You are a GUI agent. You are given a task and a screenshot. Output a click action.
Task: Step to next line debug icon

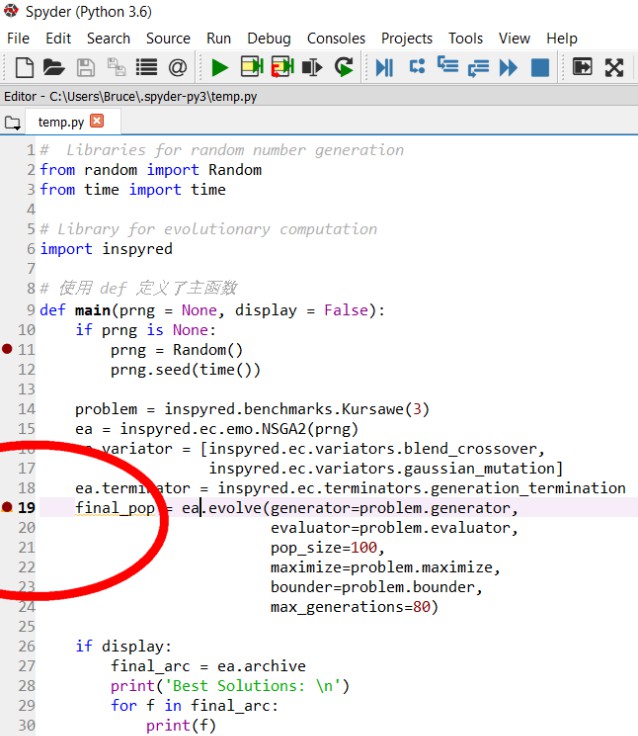[417, 66]
